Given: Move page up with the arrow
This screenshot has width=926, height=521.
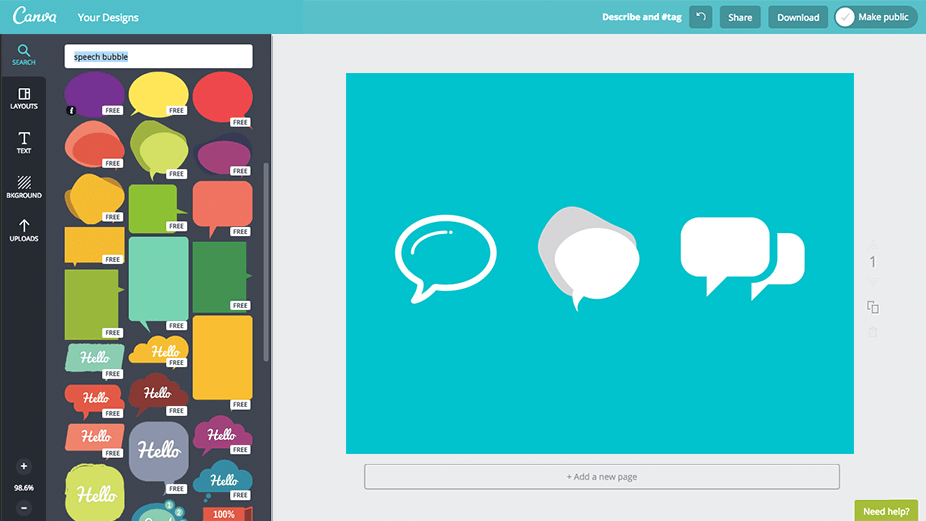Looking at the screenshot, I should [873, 245].
